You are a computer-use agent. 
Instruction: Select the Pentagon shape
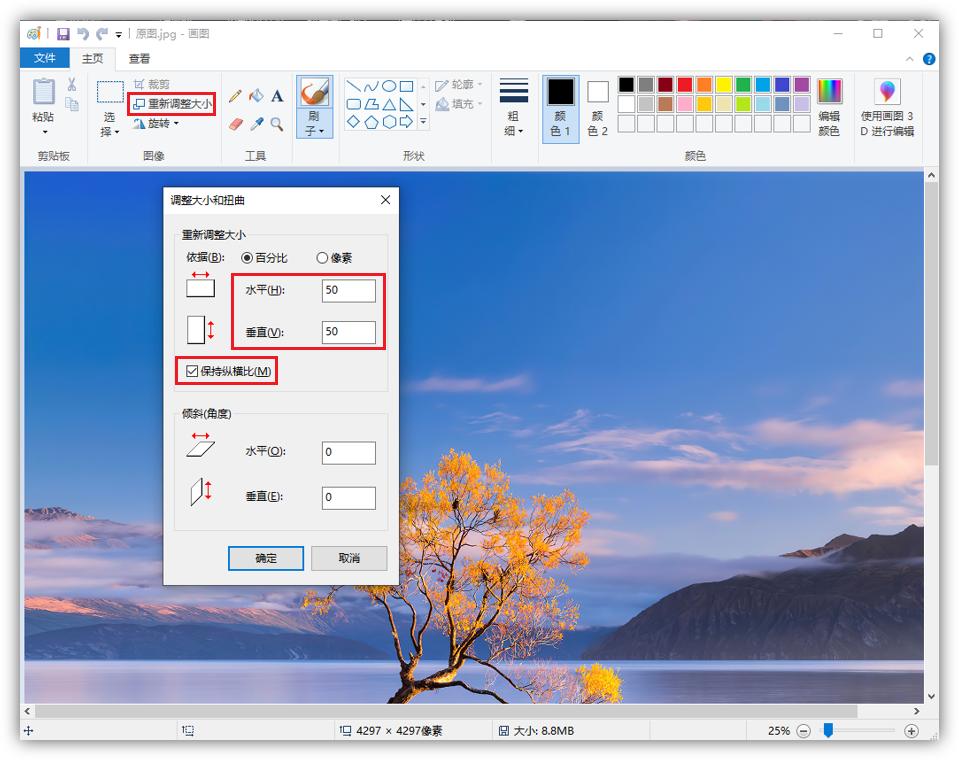pos(371,122)
